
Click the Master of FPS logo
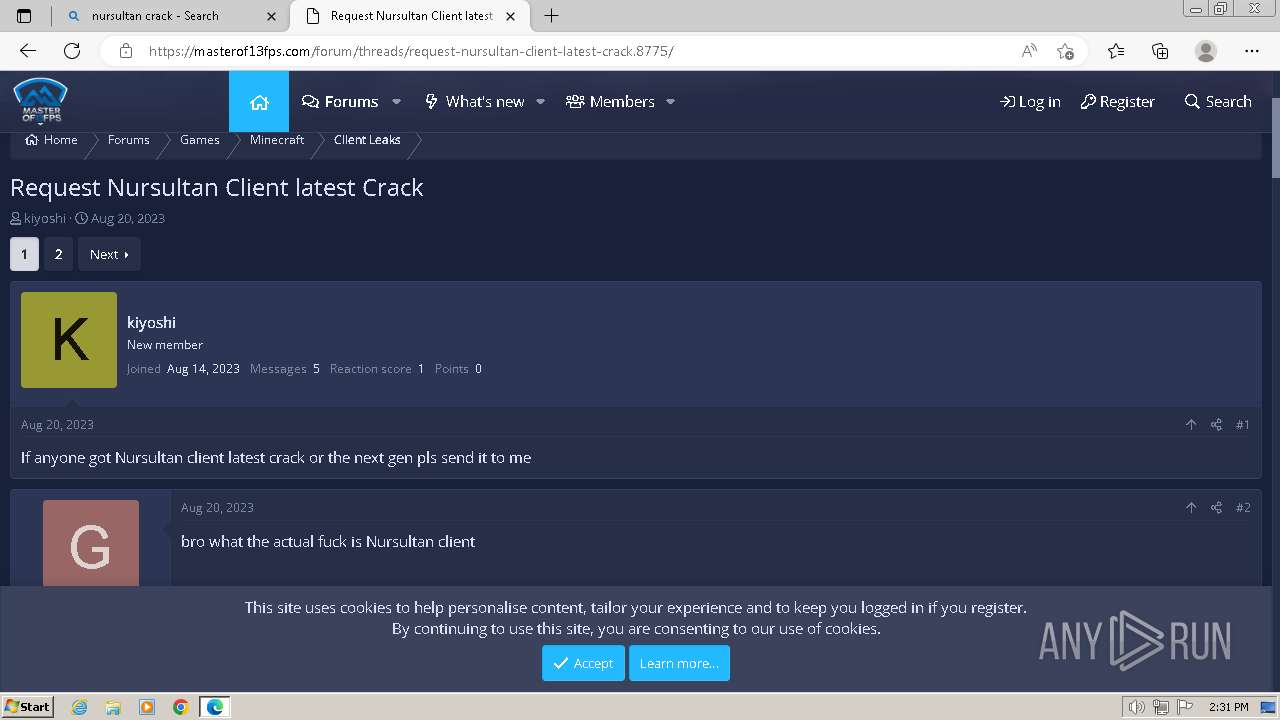coord(40,100)
